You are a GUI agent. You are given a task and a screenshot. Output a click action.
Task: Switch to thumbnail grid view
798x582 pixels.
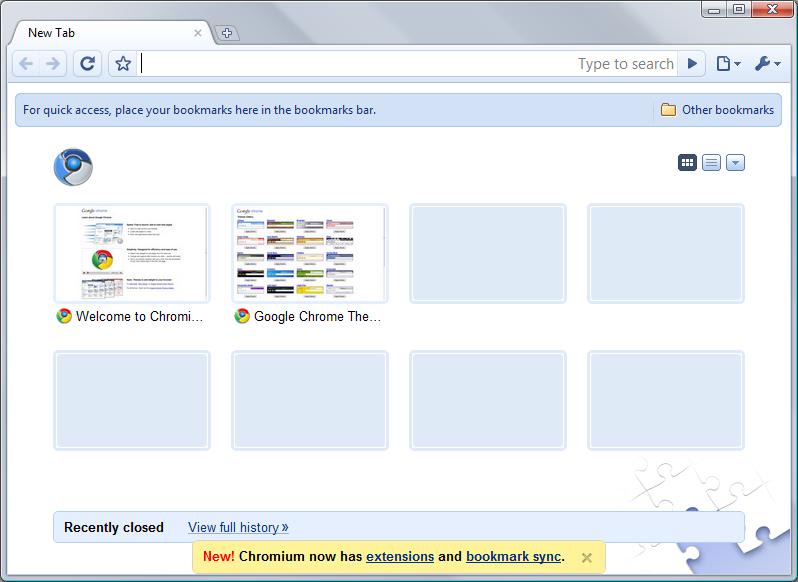687,163
